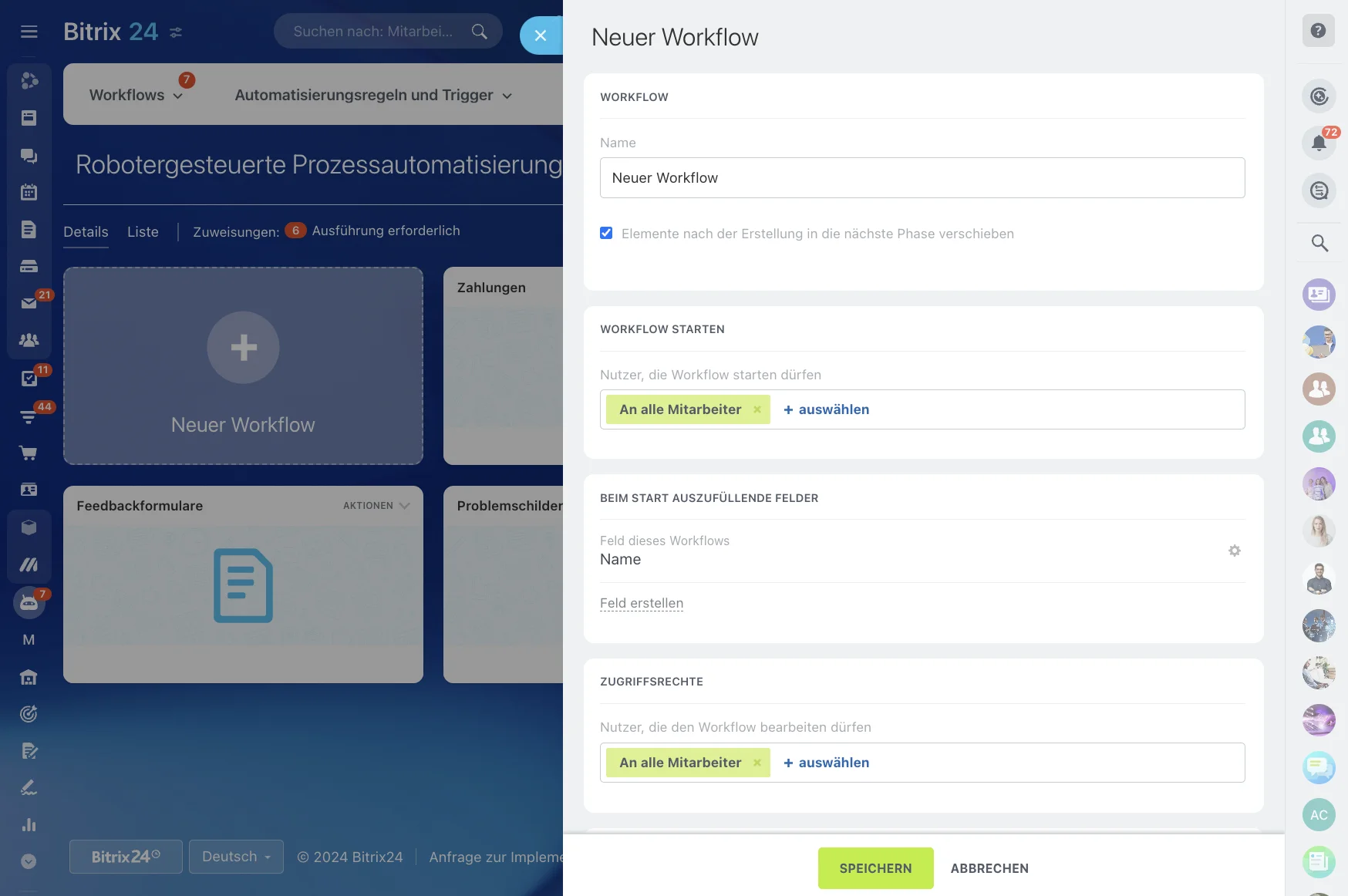Expand the Workflows dropdown menu
This screenshot has width=1348, height=896.
[136, 95]
